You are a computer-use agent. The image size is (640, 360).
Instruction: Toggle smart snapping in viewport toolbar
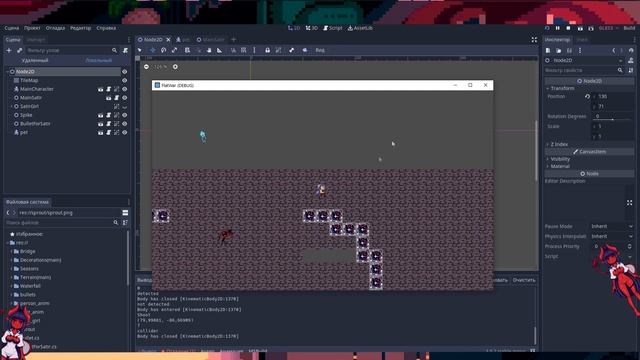click(233, 50)
